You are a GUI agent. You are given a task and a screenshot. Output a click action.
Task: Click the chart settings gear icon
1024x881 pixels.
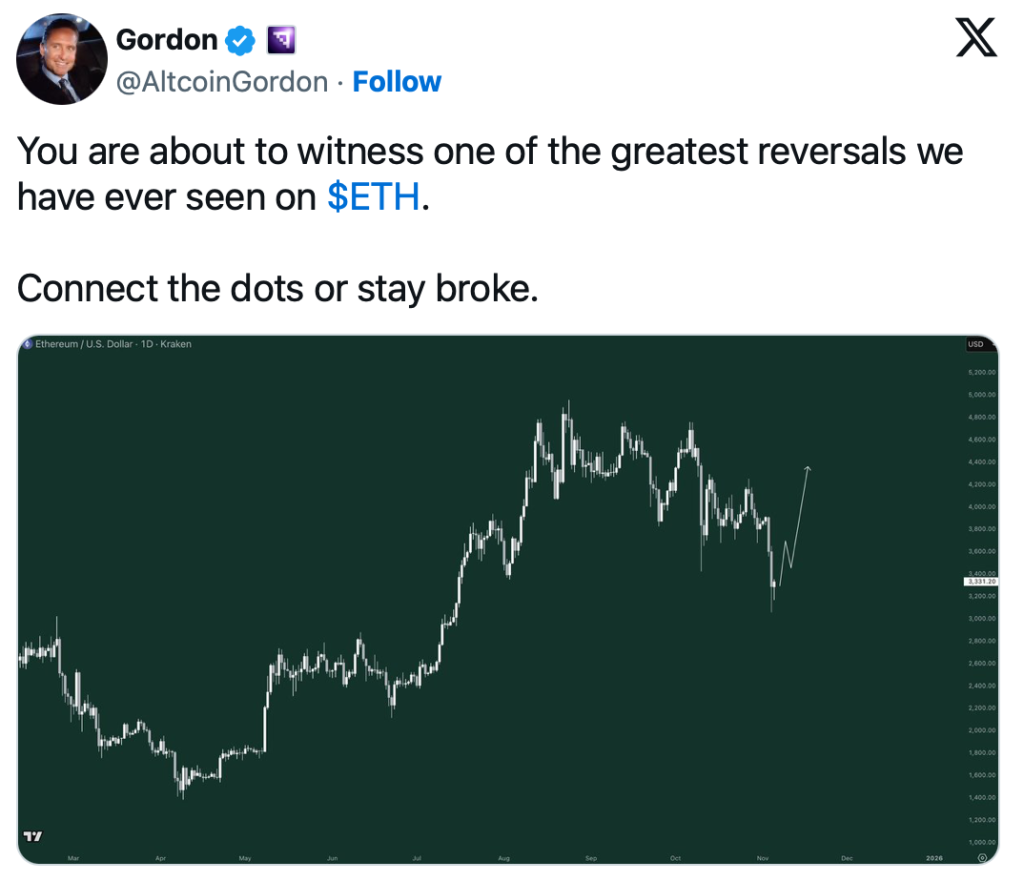click(981, 857)
